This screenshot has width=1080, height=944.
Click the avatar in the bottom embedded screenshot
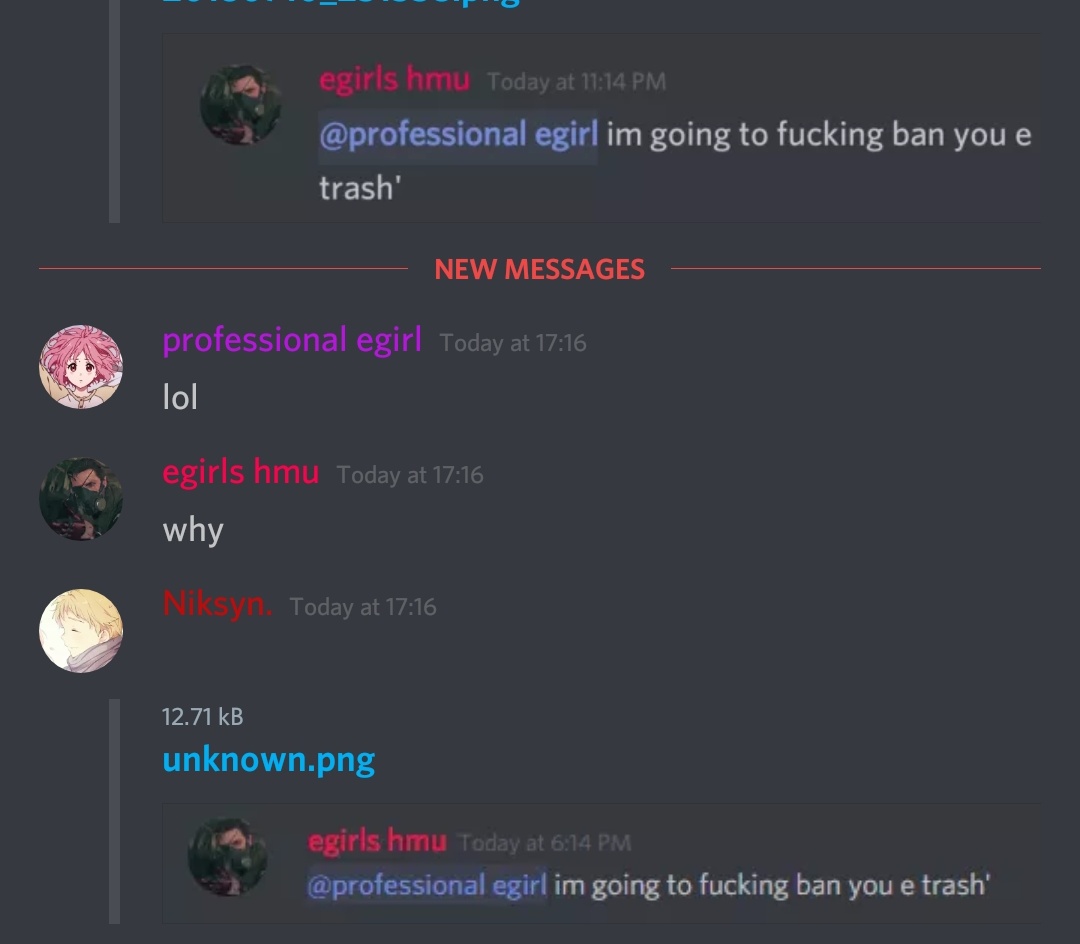227,857
